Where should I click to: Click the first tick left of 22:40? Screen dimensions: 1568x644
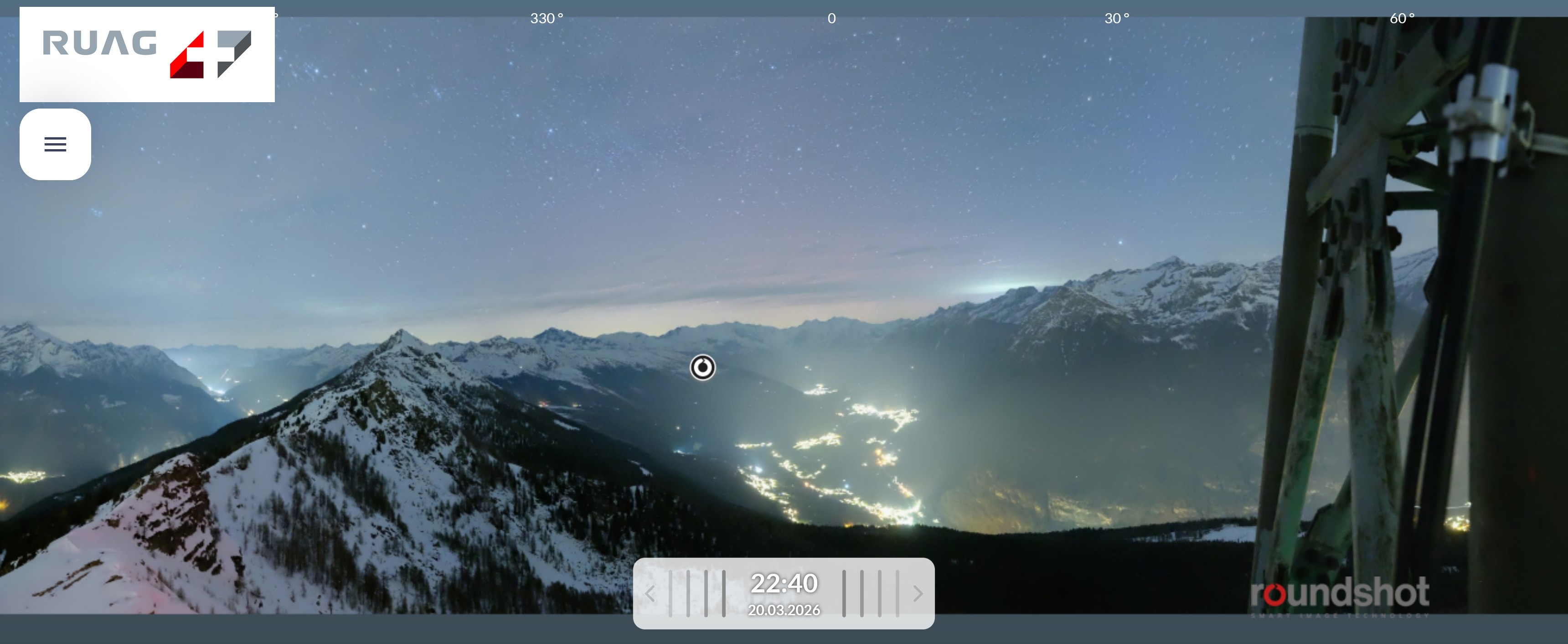tap(724, 593)
